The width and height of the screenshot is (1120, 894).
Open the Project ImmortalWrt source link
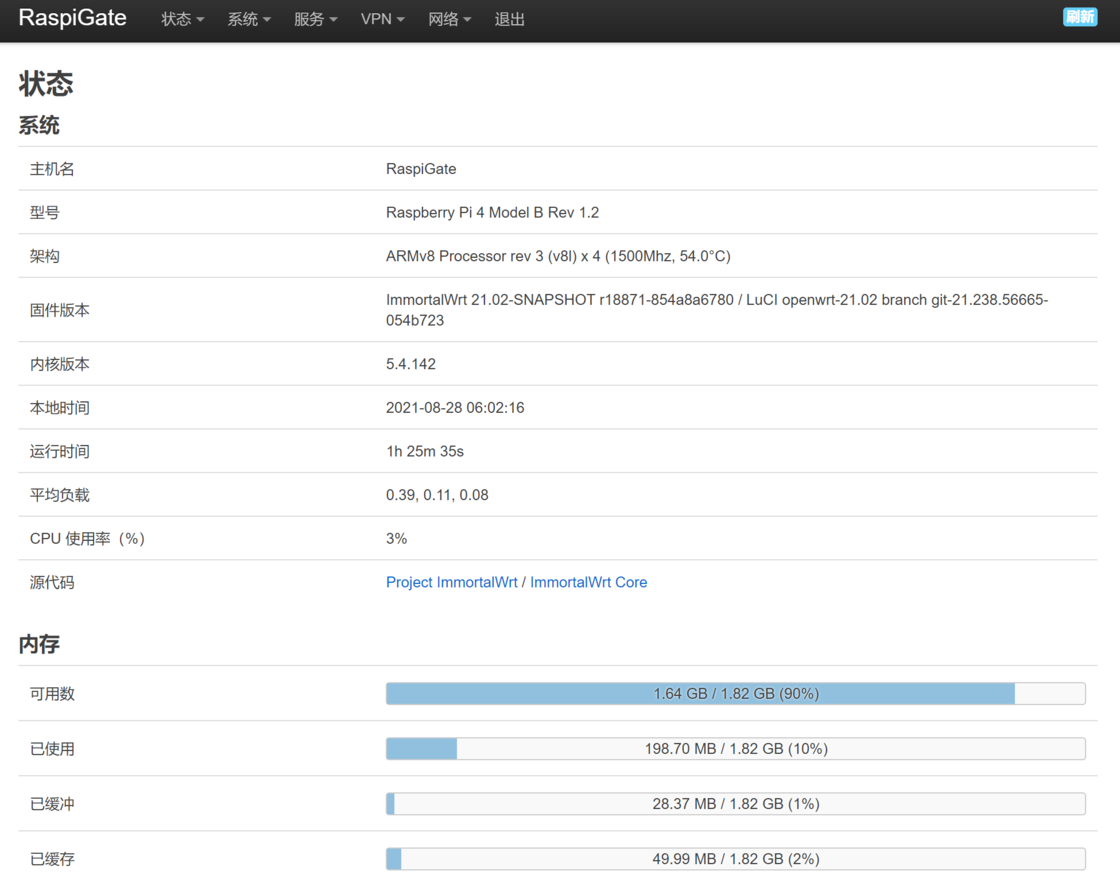point(451,582)
